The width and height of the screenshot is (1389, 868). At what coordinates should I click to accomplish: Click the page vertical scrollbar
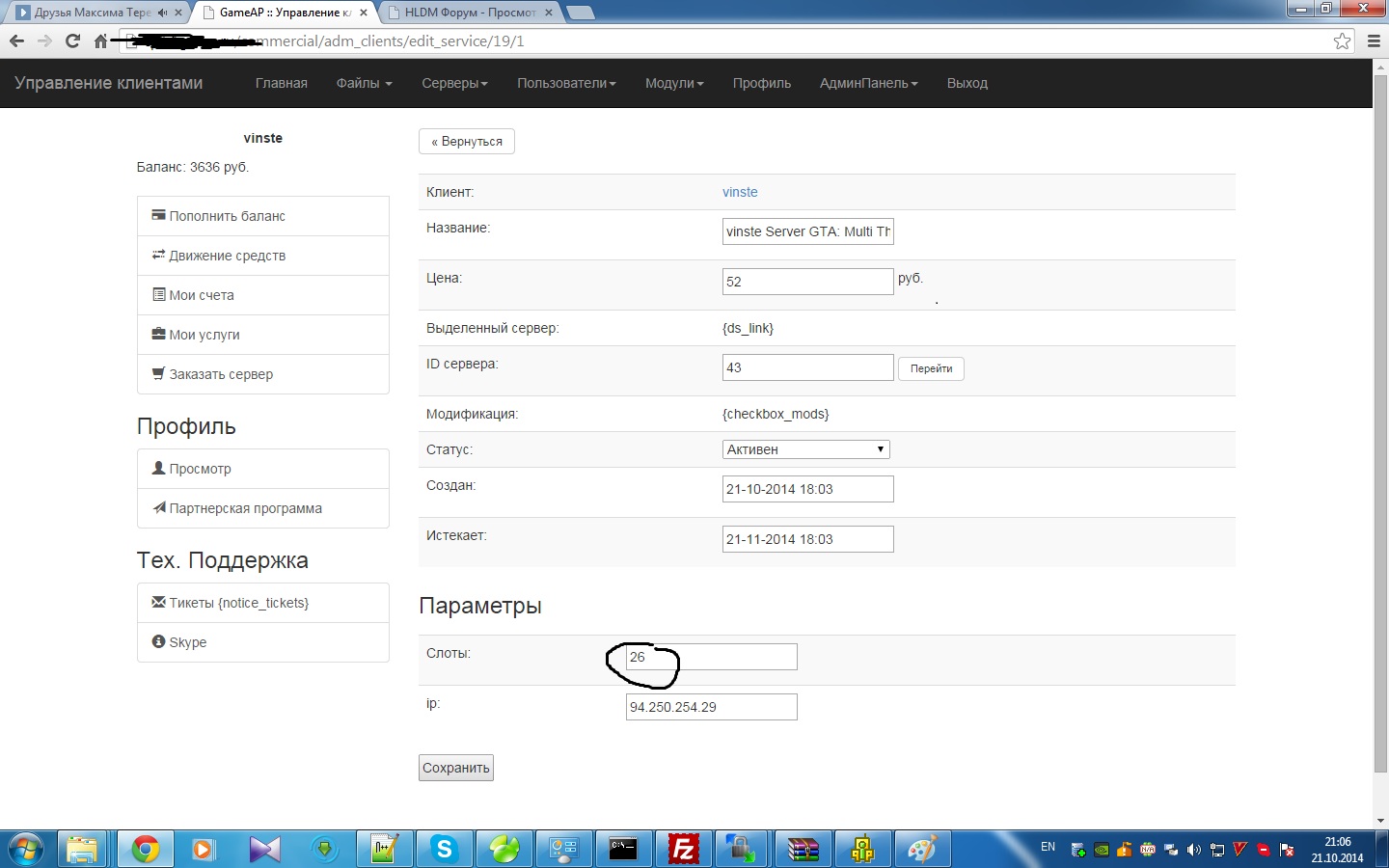coord(1380,434)
